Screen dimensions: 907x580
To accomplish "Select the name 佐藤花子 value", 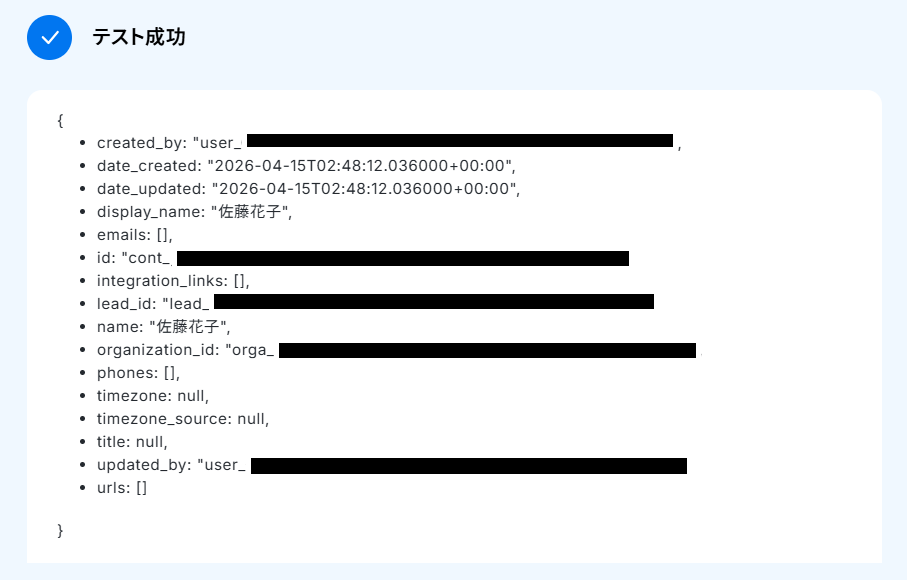I will (190, 327).
